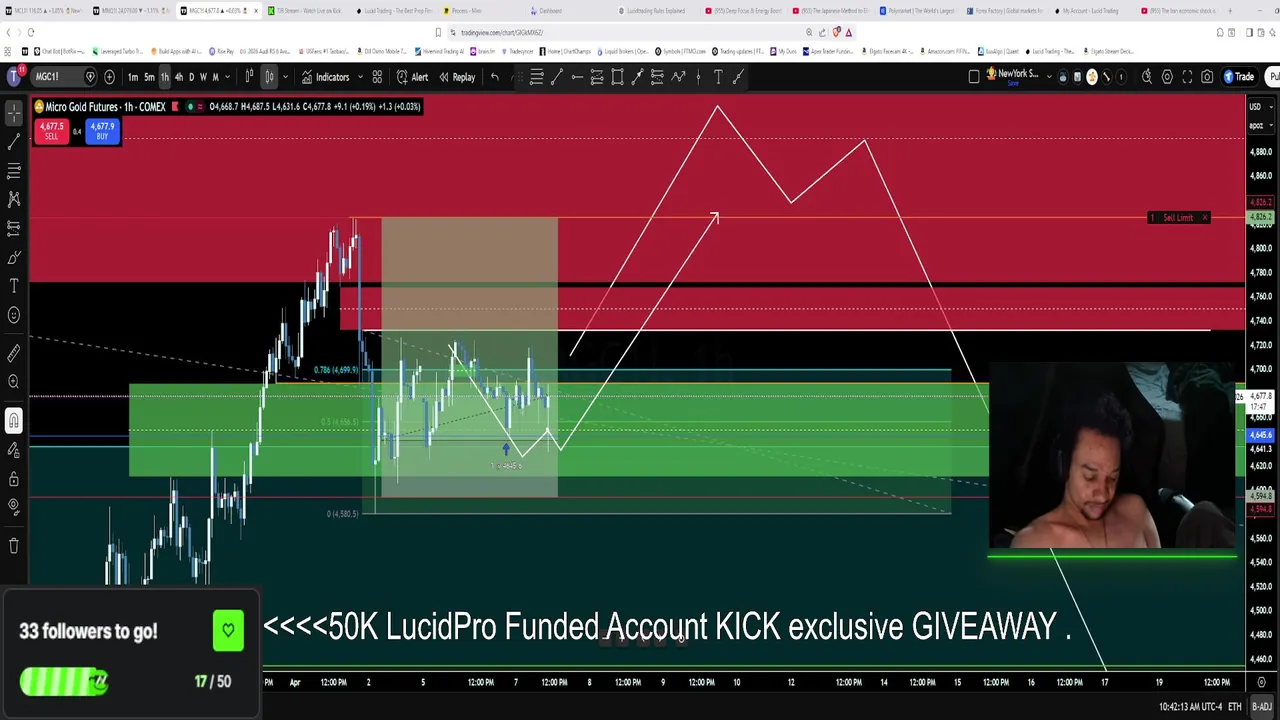Click the compare or add symbol plus icon
Image resolution: width=1280 pixels, height=720 pixels.
tap(109, 77)
